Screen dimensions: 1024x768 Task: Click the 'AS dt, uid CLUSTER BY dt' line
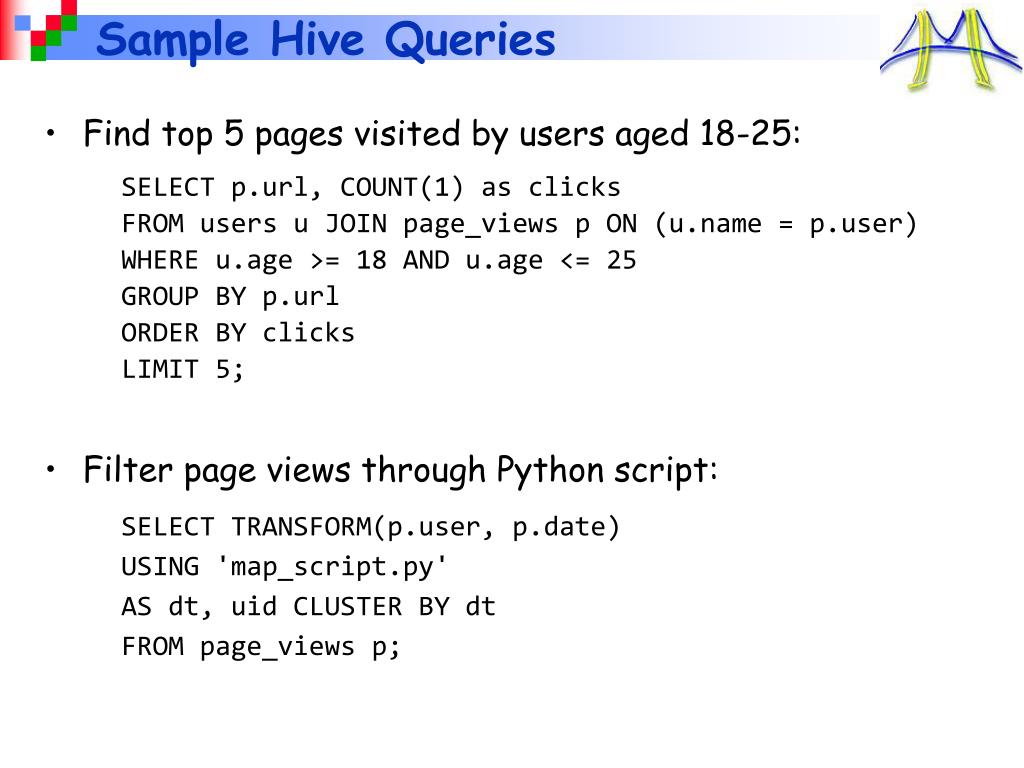click(309, 607)
